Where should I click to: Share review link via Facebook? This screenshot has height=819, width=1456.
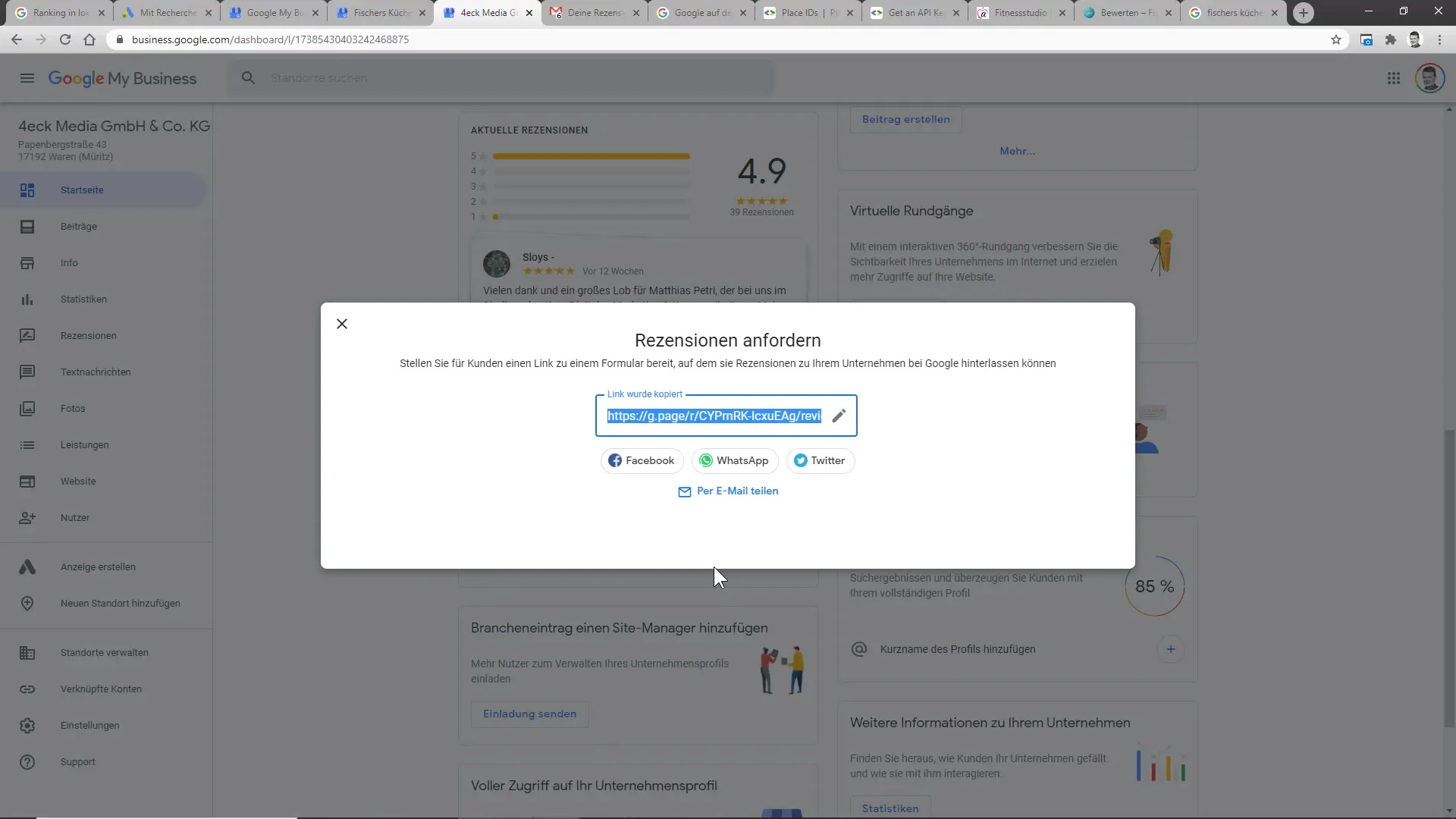(x=642, y=460)
